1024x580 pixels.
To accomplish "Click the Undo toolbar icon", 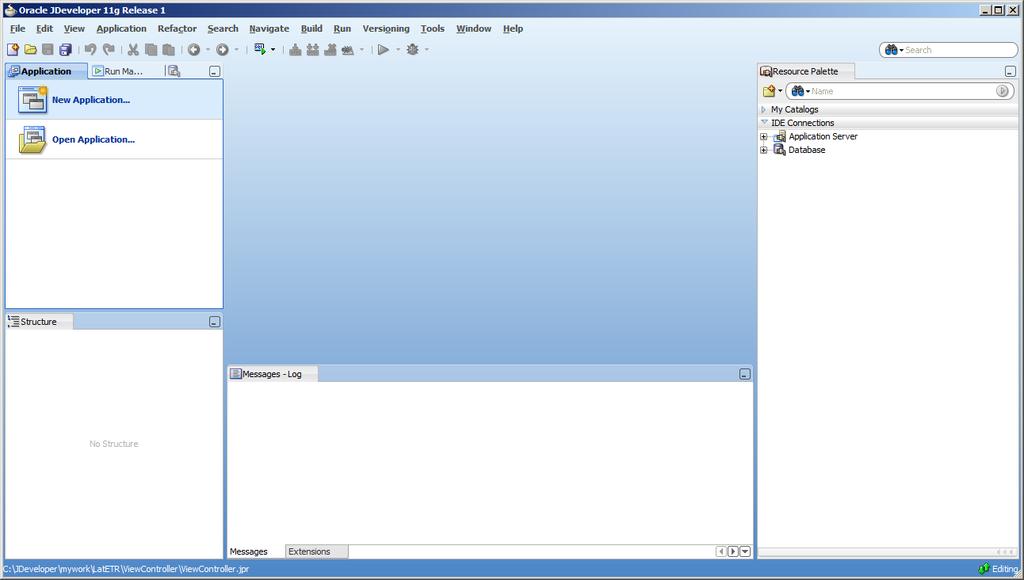I will 90,50.
